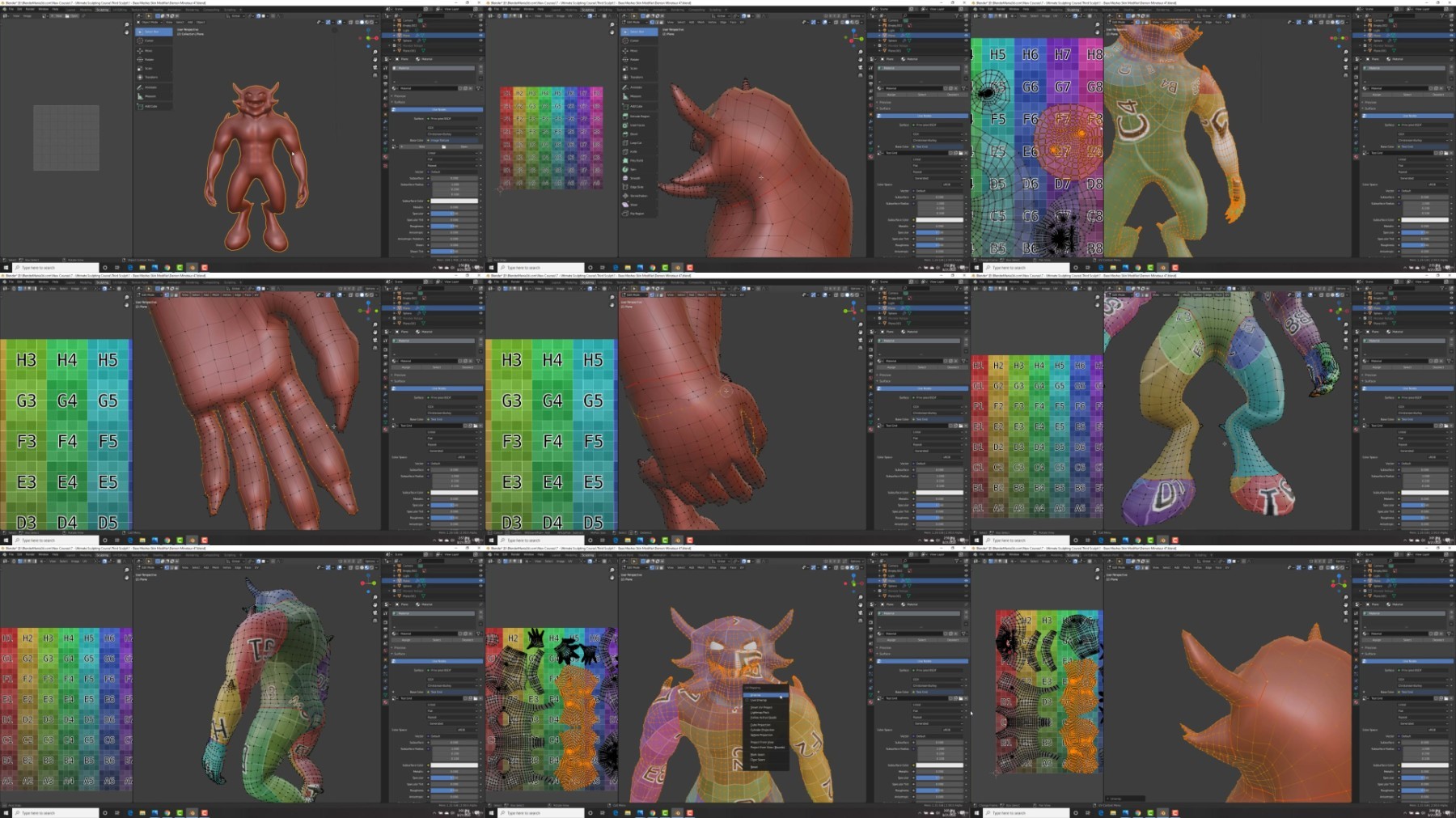Expand the Preview panel in top-left frame properties
The height and width of the screenshot is (818, 1456).
click(399, 96)
